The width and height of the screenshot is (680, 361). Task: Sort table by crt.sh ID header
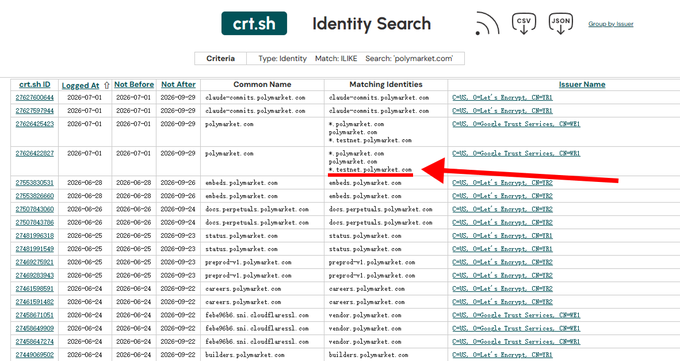35,85
